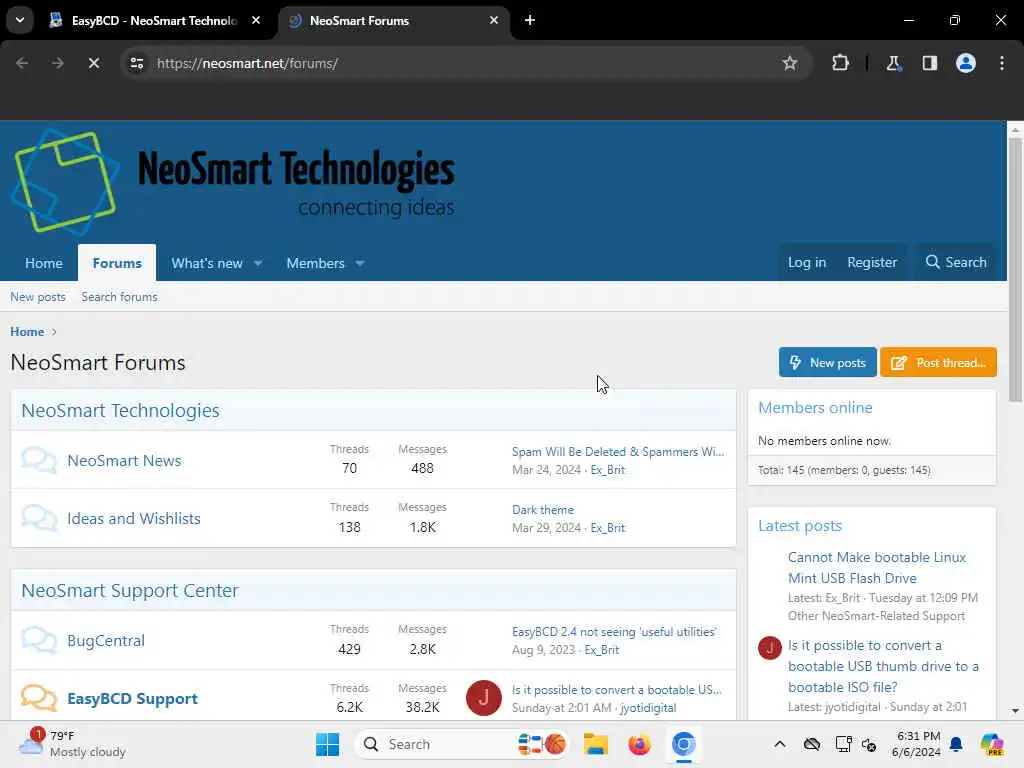Open a new browser tab
The width and height of the screenshot is (1024, 768).
530,20
